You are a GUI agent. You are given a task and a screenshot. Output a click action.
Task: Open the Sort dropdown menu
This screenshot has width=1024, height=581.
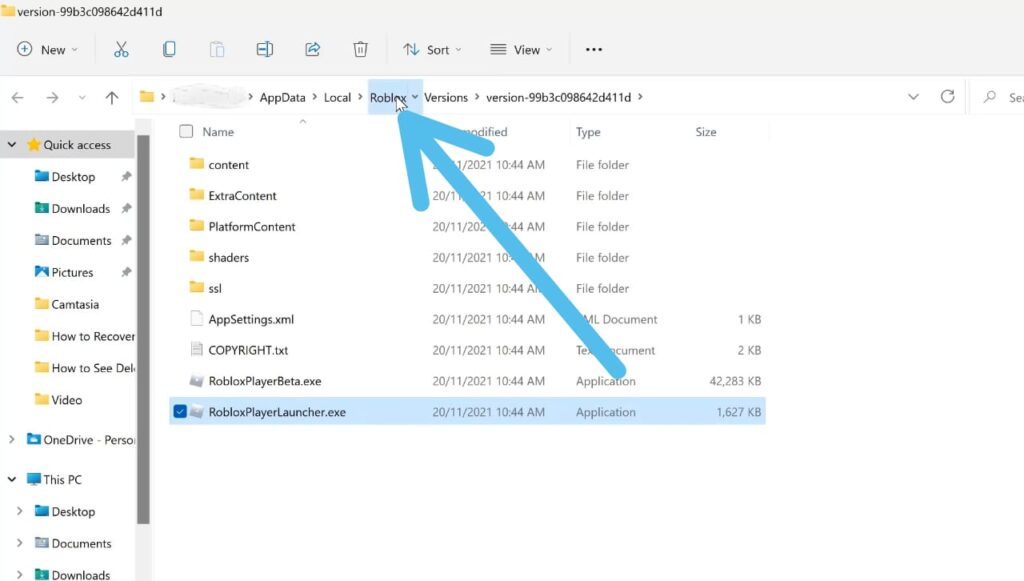[432, 50]
